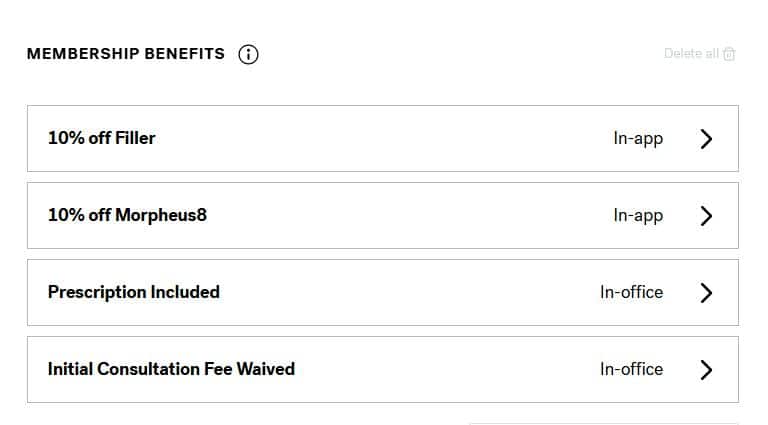Click the Membership Benefits heading
This screenshot has width=768, height=425.
(x=126, y=54)
